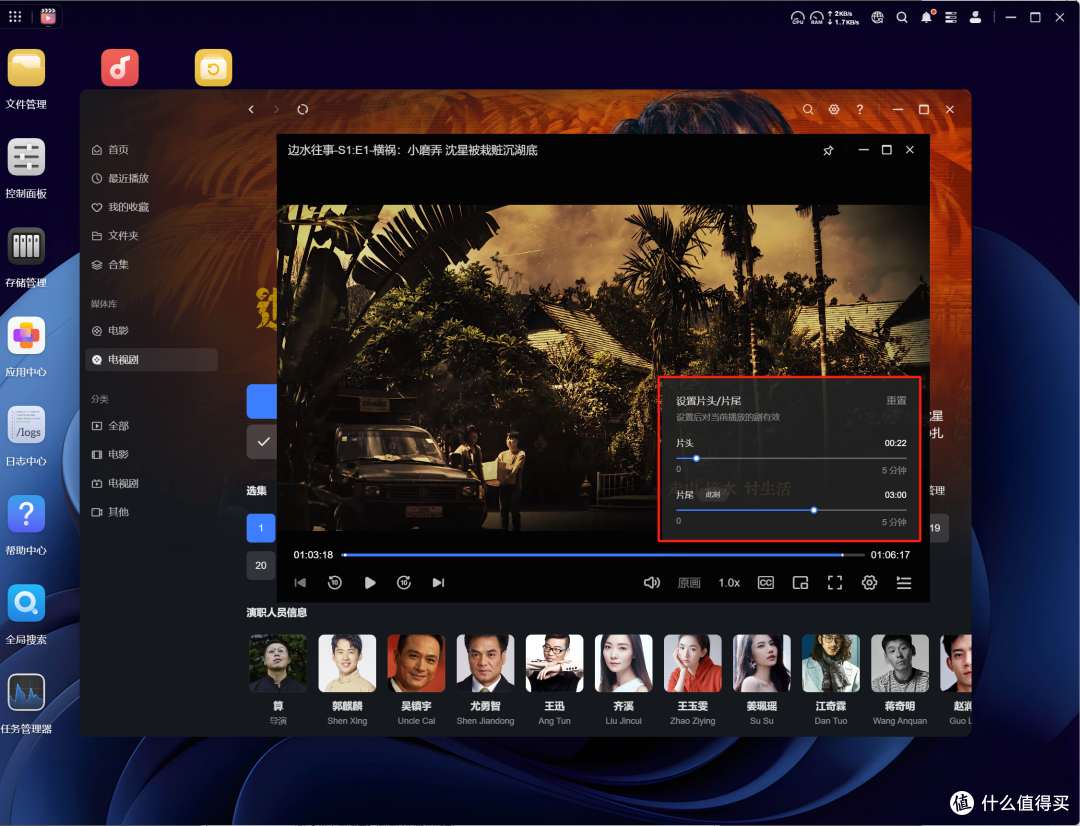Toggle fullscreen video mode
This screenshot has width=1080, height=826.
tap(835, 583)
